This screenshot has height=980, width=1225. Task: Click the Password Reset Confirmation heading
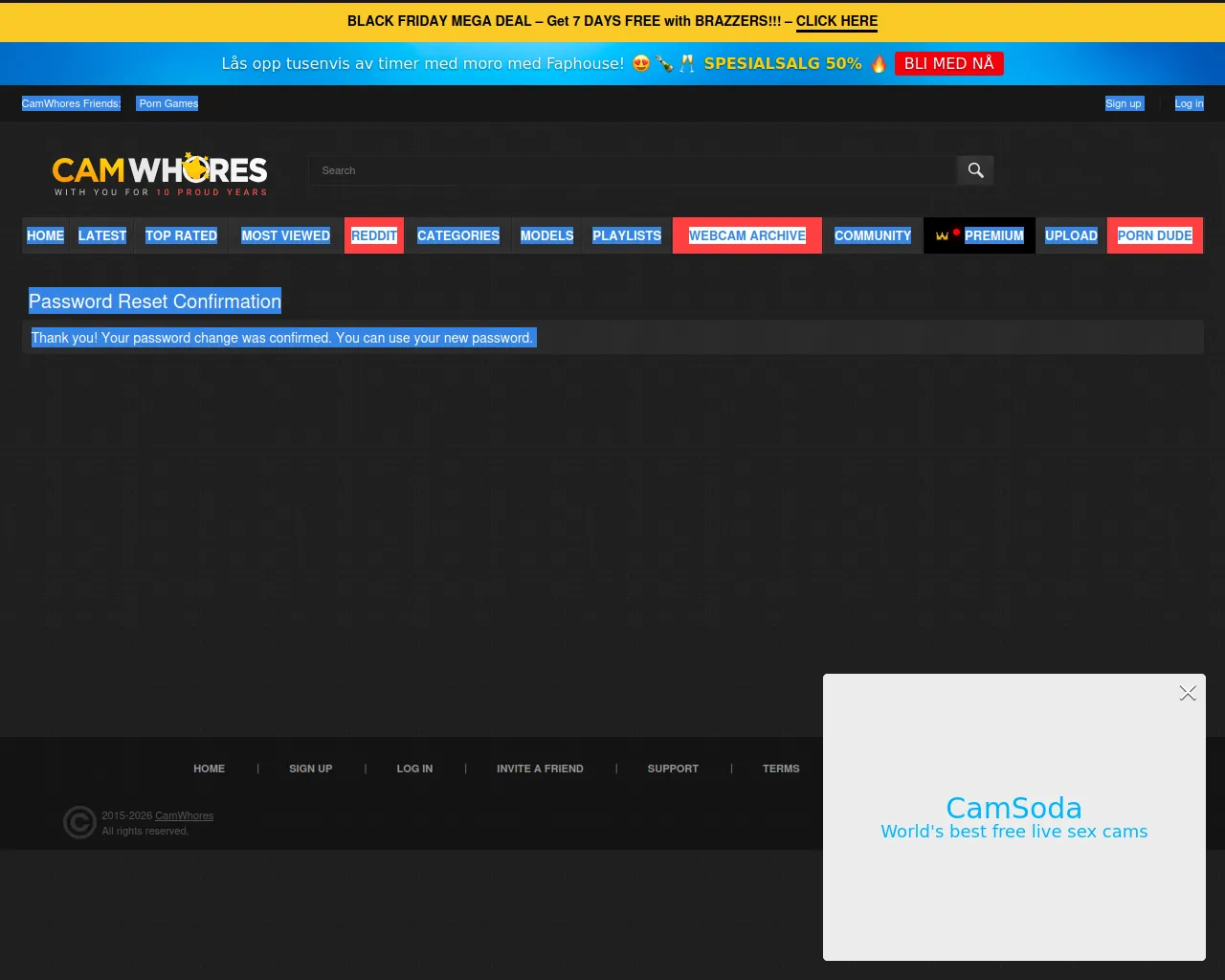pyautogui.click(x=155, y=301)
